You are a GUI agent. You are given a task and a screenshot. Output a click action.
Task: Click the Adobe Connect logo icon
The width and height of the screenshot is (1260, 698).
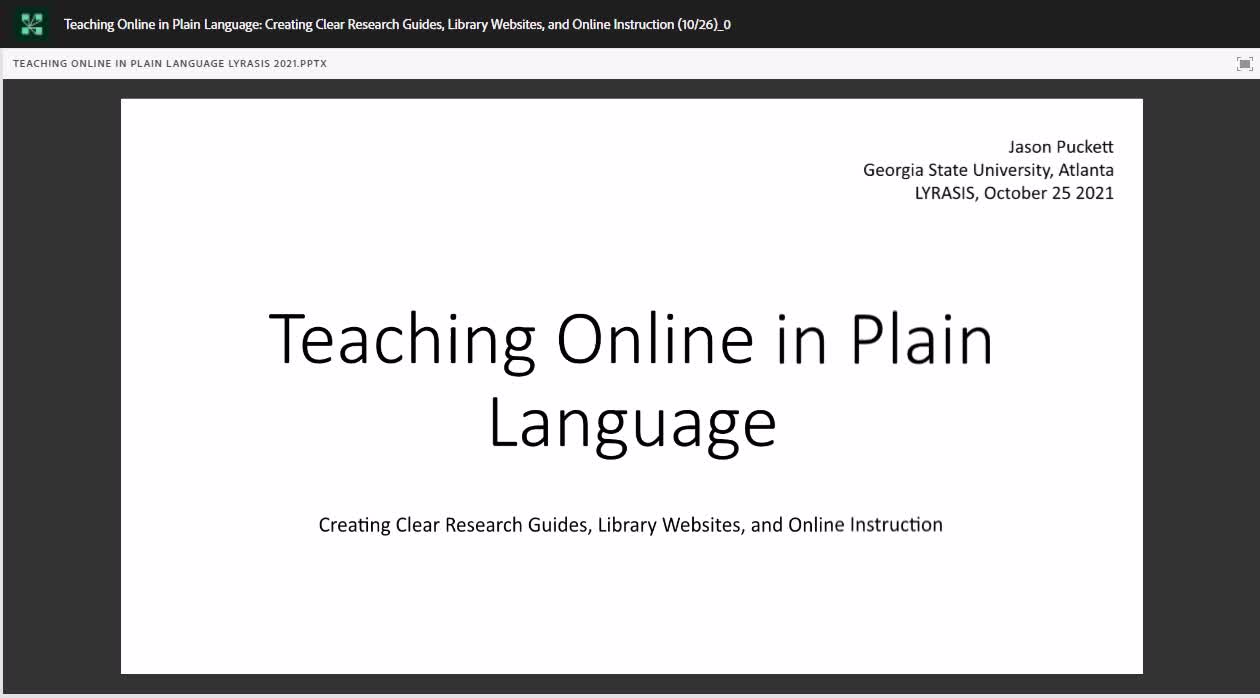click(x=32, y=24)
